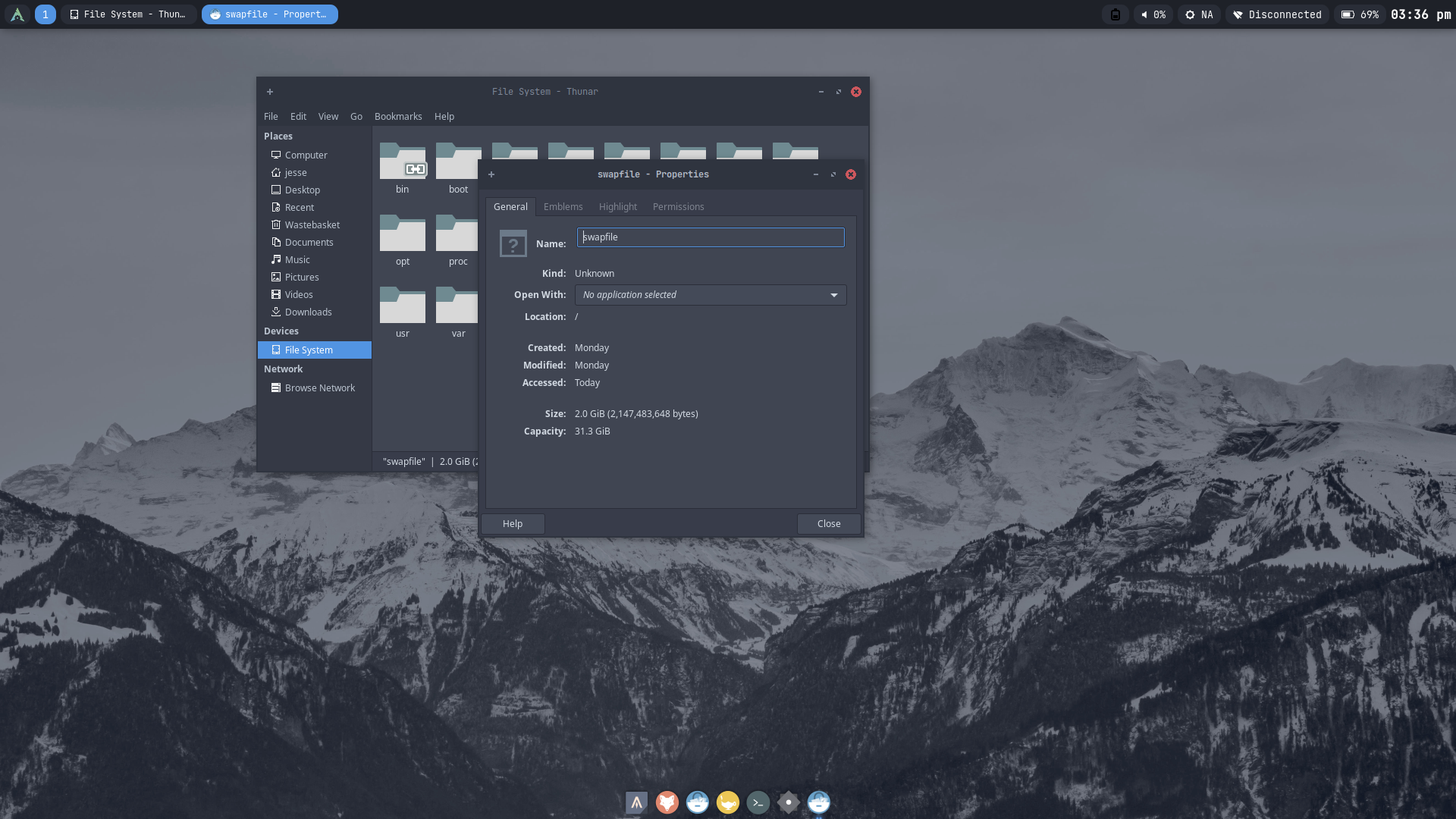Open the bin folder in Thunar
The height and width of the screenshot is (819, 1456).
[403, 162]
